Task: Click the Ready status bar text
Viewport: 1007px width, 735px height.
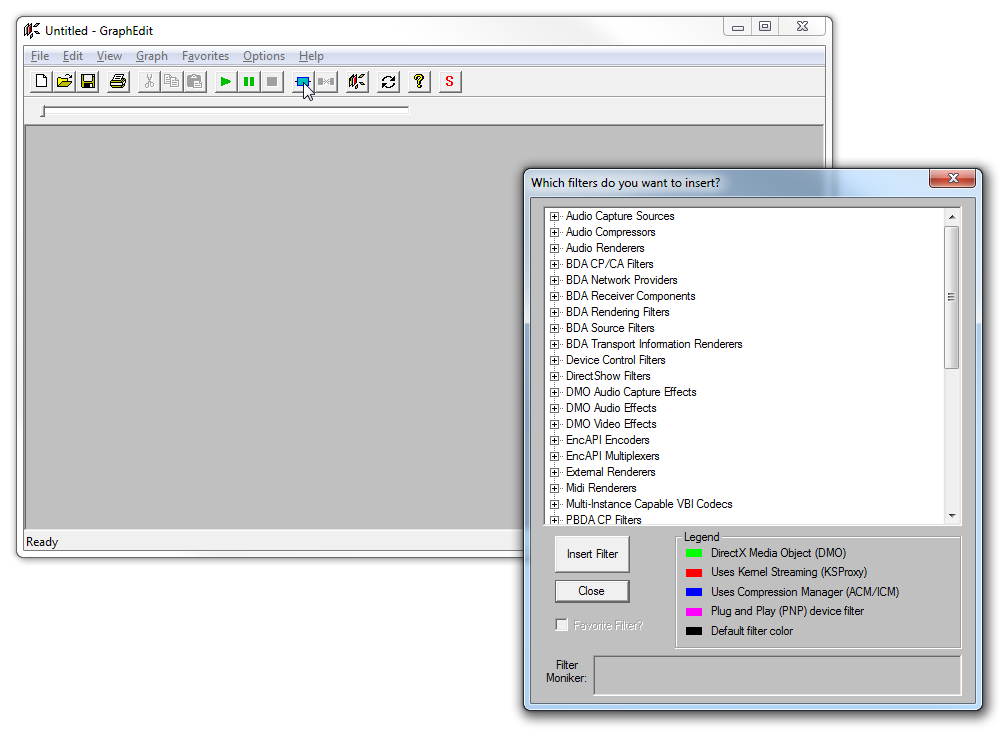Action: 42,542
